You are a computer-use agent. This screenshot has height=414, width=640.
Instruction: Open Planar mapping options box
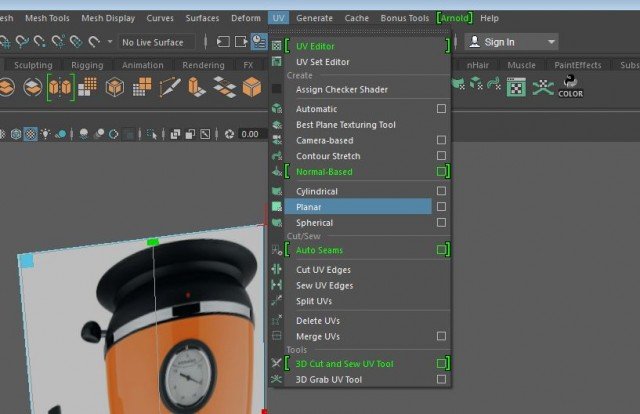(x=441, y=207)
